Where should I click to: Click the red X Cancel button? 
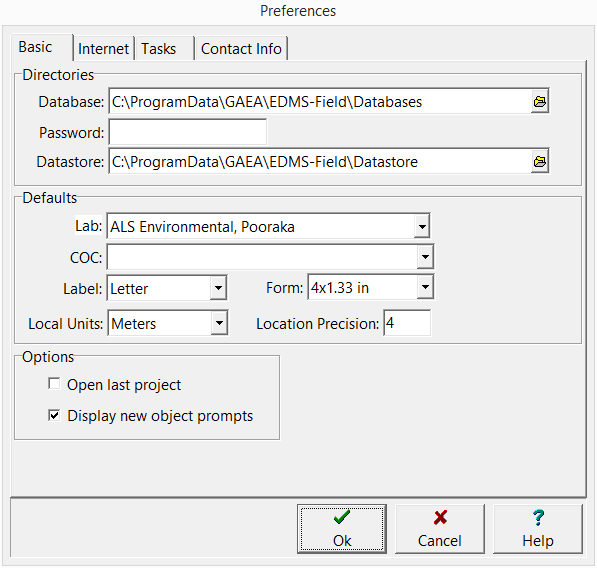(x=440, y=529)
